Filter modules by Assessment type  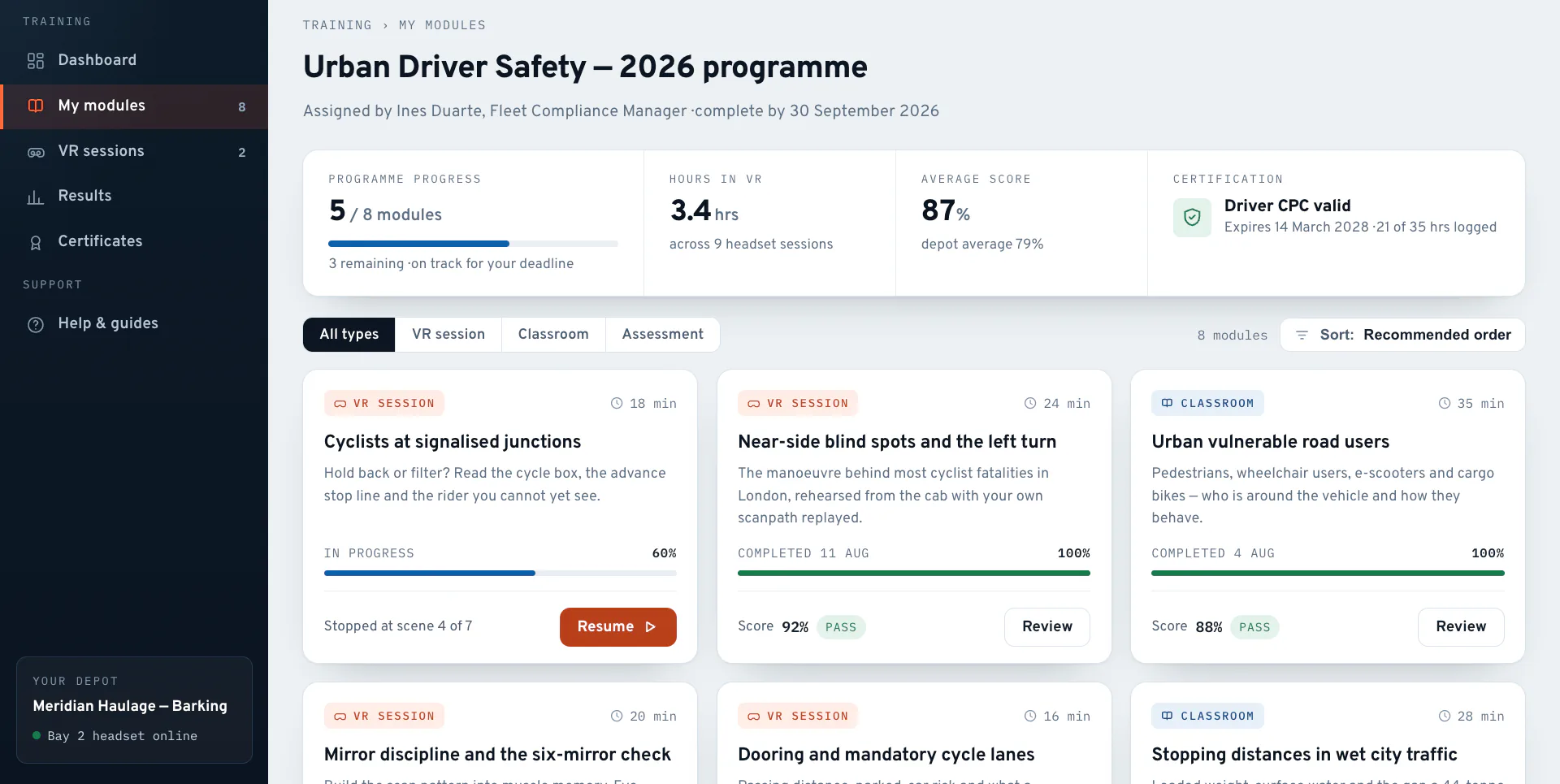pyautogui.click(x=663, y=335)
